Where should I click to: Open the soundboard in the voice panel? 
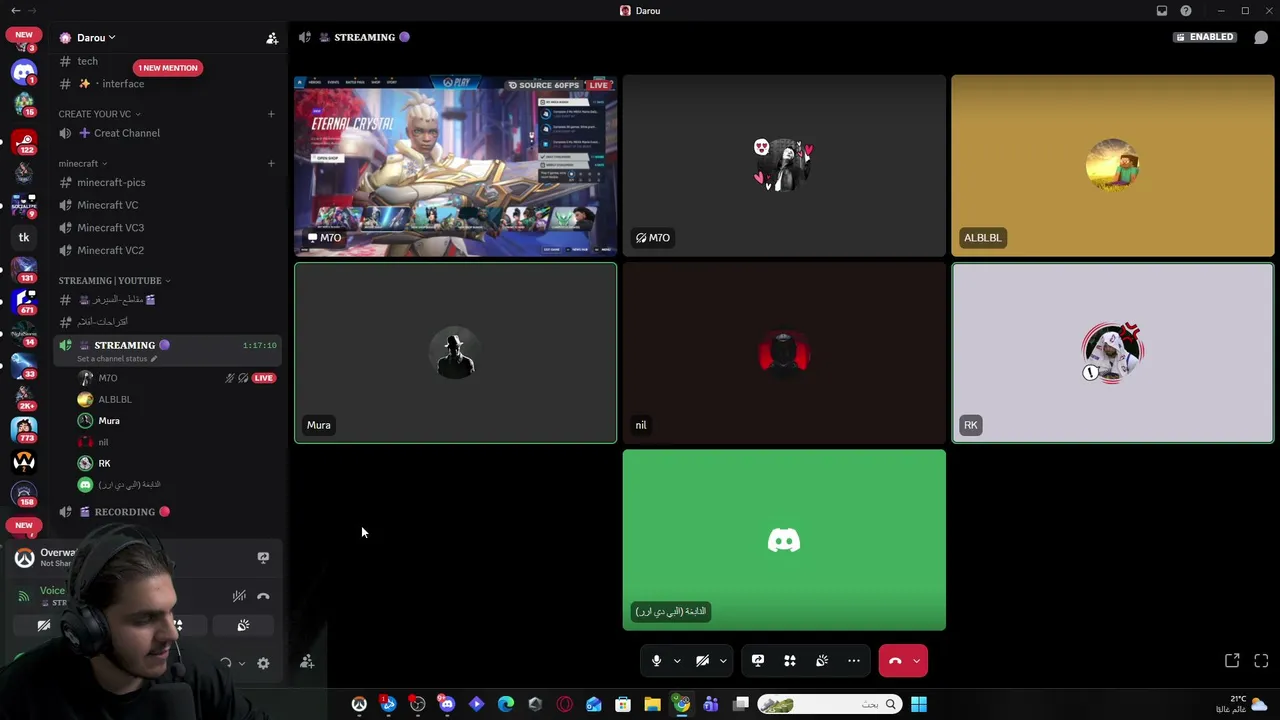click(x=243, y=626)
